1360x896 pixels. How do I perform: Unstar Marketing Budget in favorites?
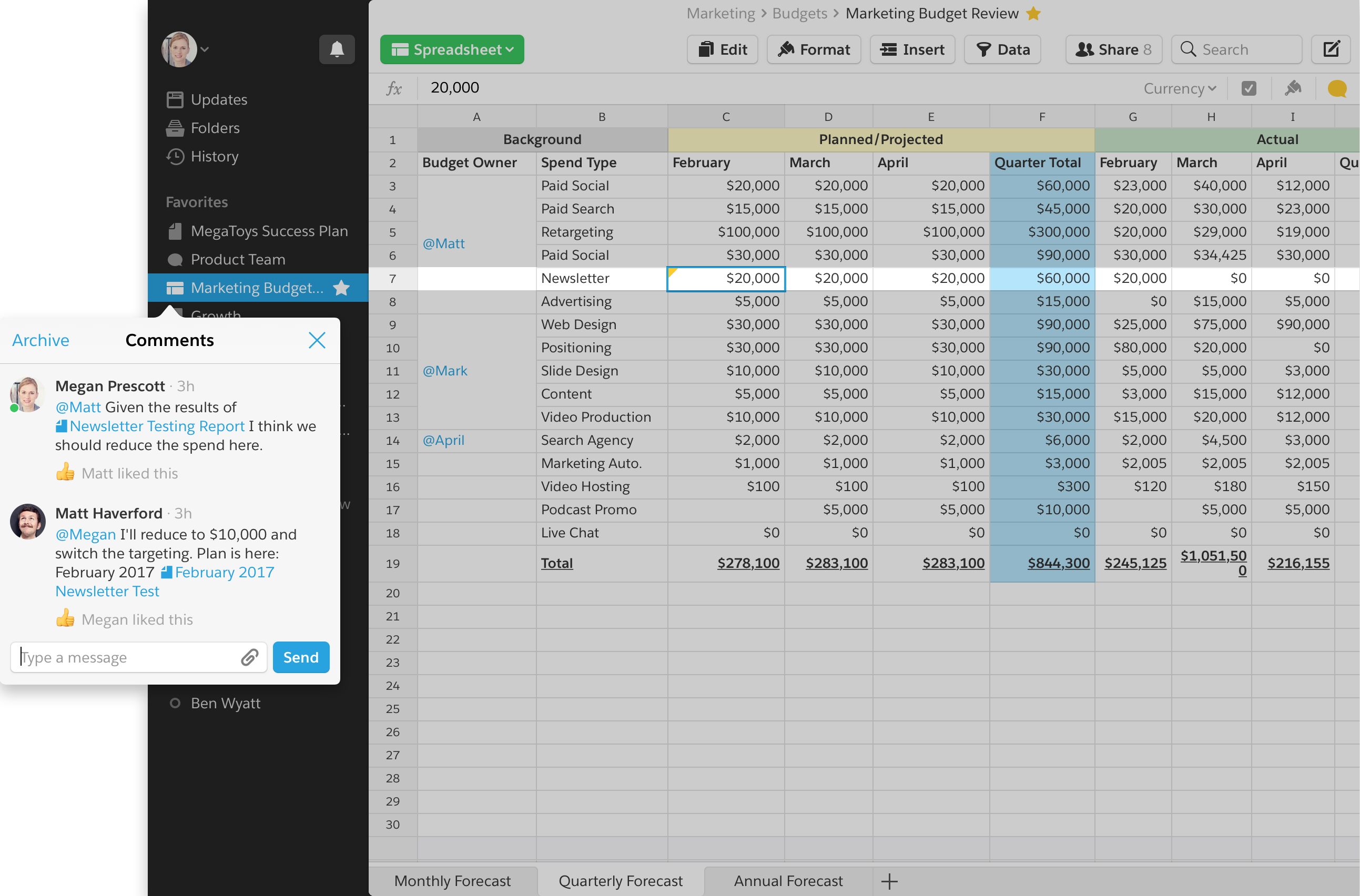click(341, 288)
